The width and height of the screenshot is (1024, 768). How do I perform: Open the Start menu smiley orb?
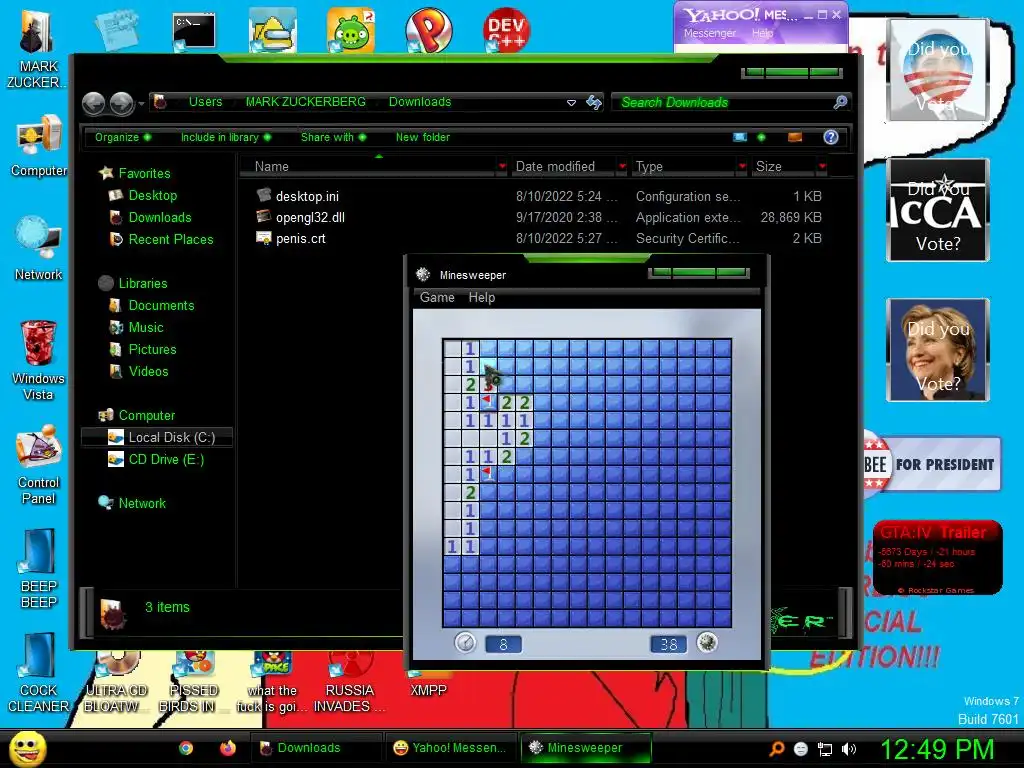[27, 748]
